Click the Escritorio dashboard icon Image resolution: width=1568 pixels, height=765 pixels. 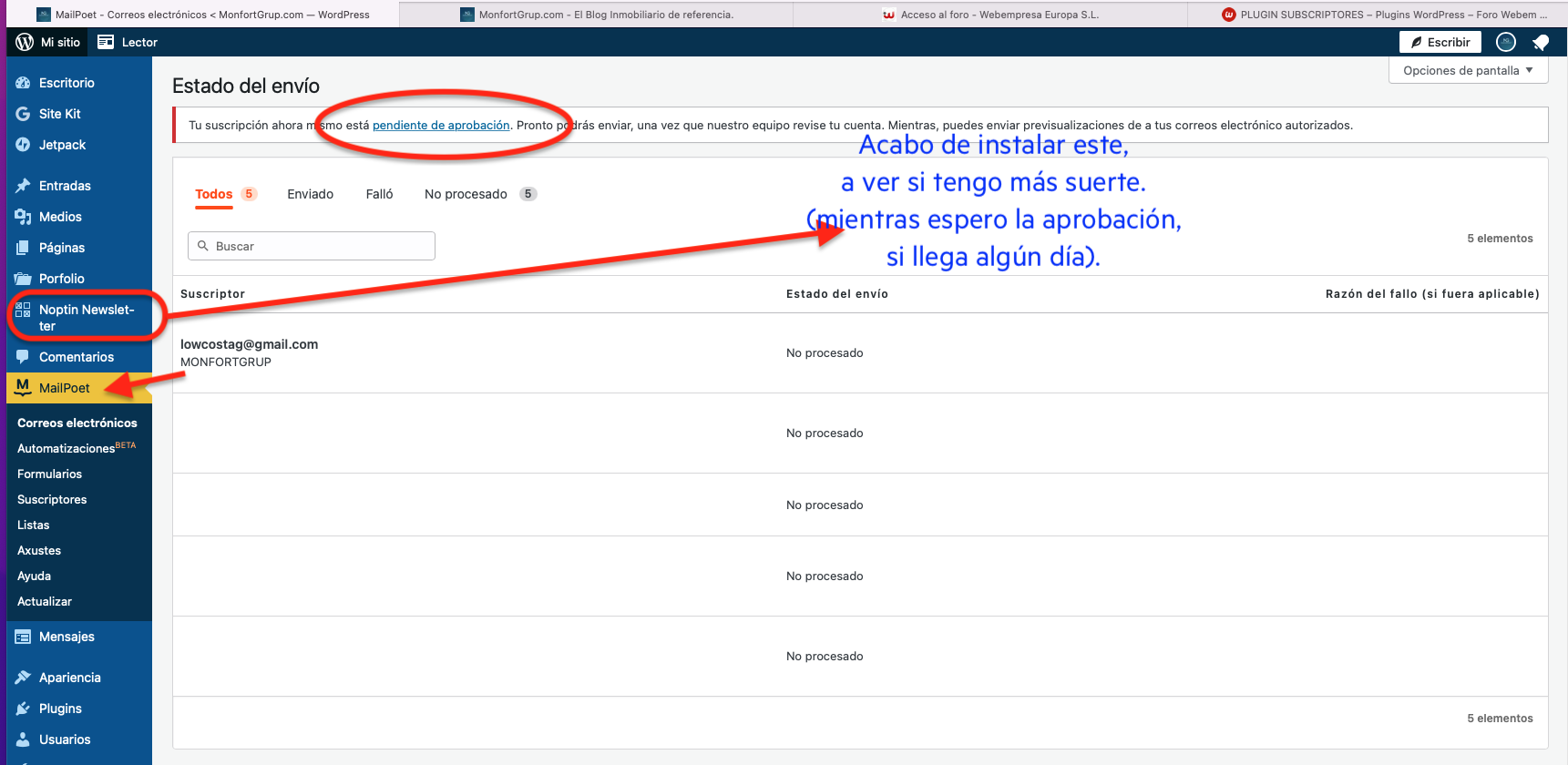[23, 83]
